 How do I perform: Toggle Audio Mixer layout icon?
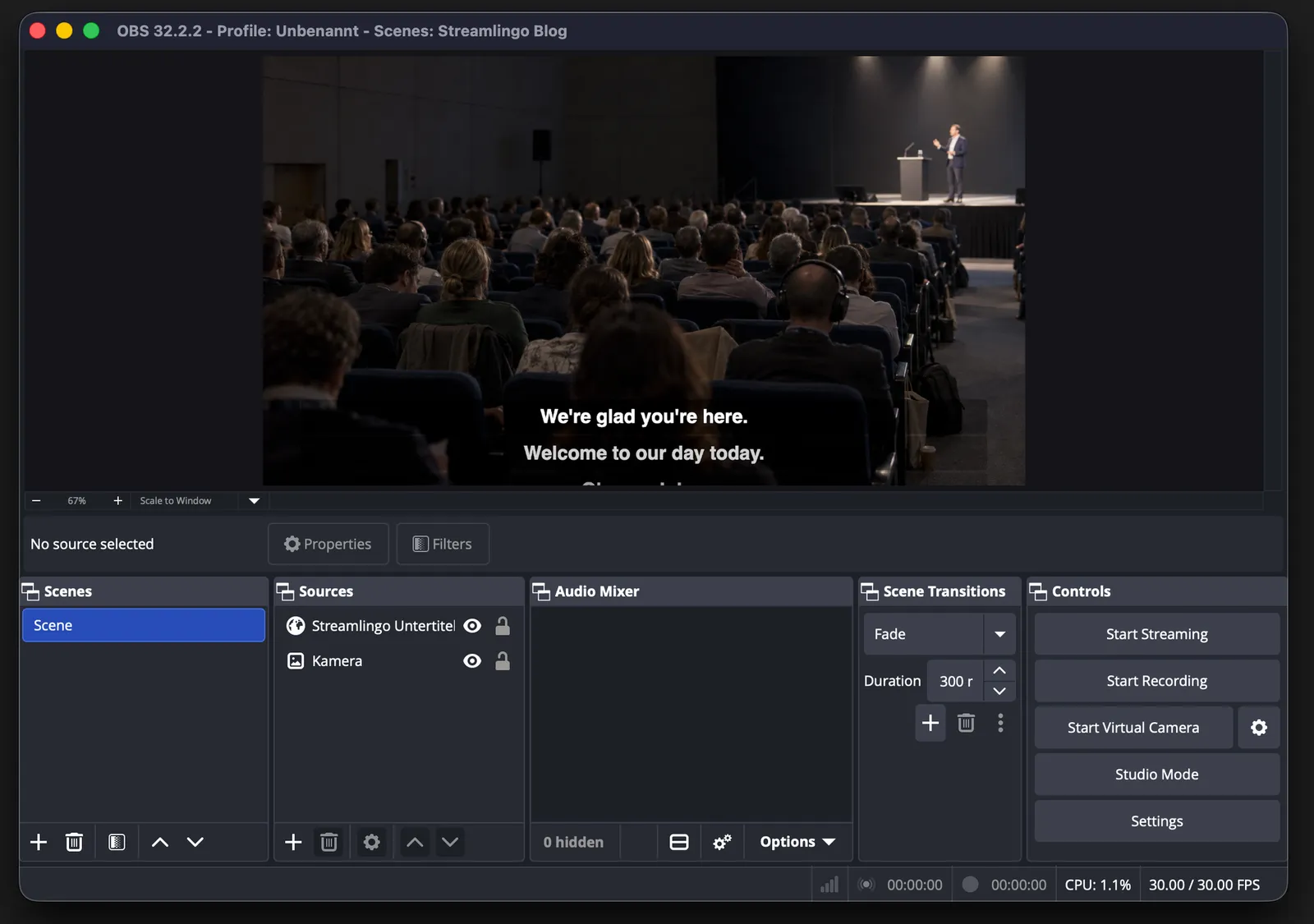[x=679, y=842]
